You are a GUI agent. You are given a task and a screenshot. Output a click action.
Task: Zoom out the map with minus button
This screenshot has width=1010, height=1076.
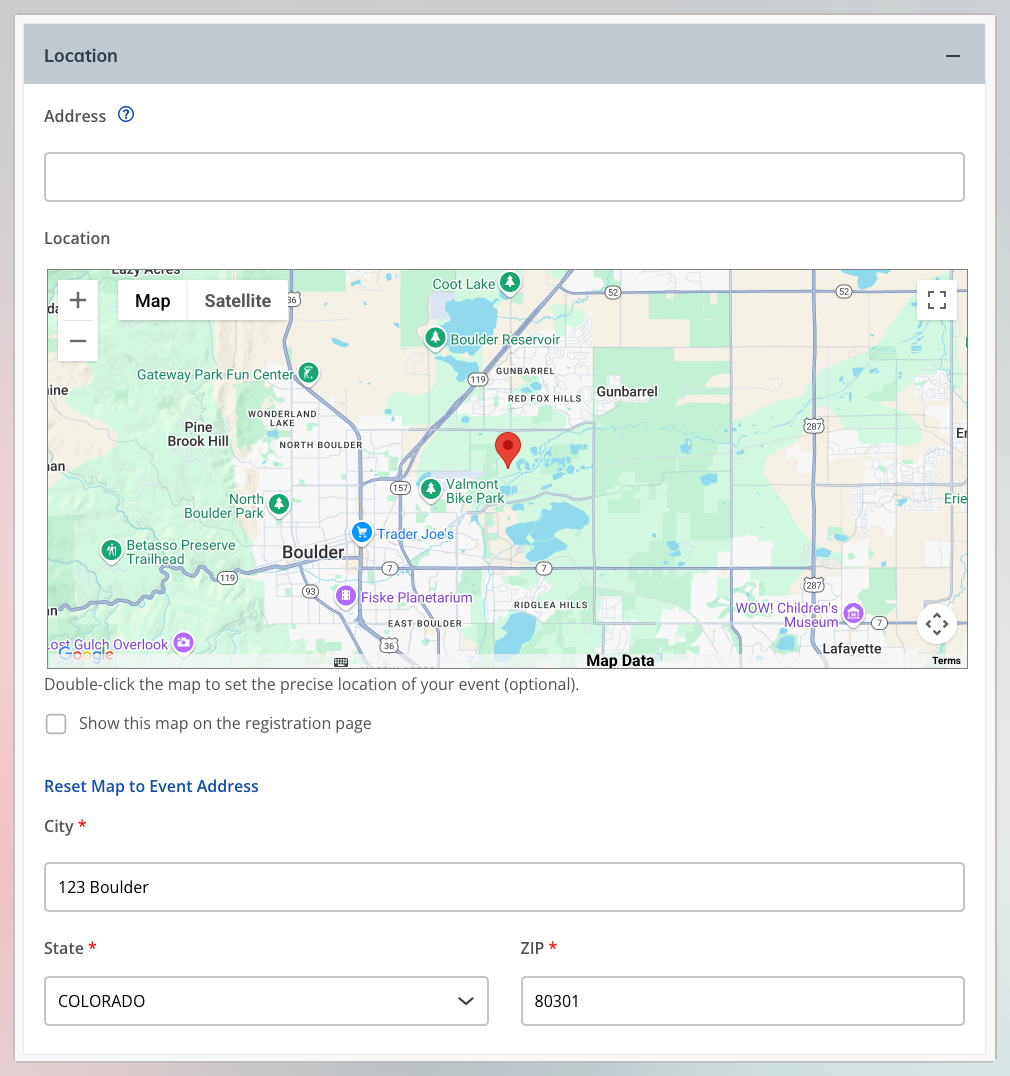tap(78, 340)
